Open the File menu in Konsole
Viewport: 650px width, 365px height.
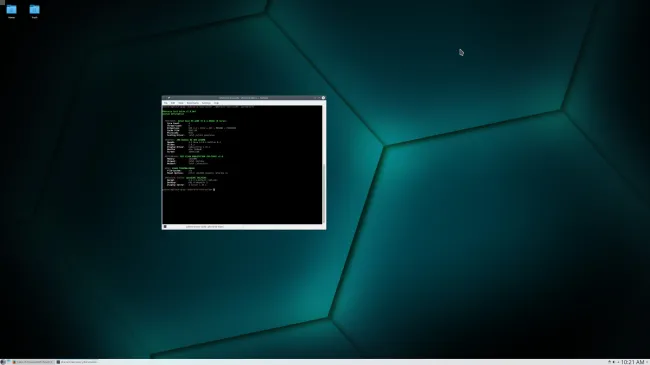pos(165,103)
